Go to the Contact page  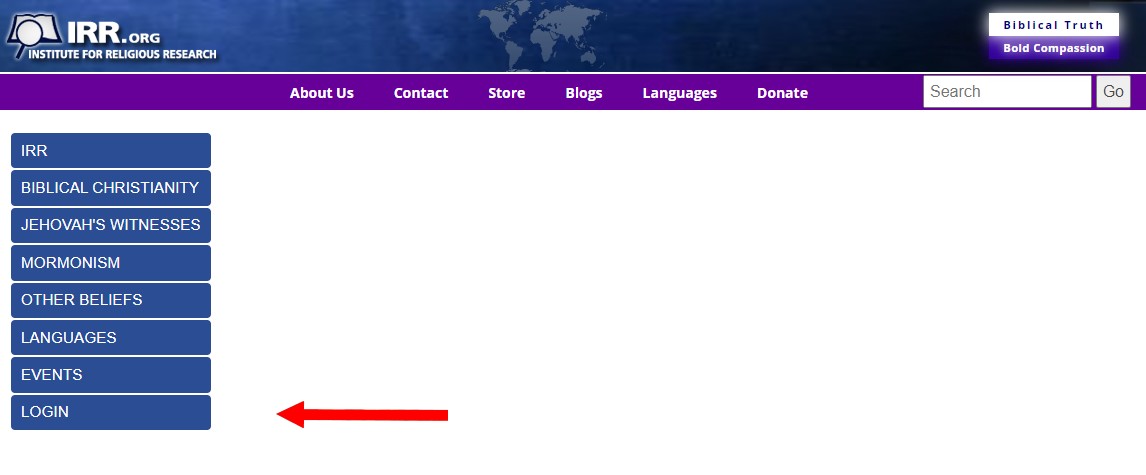421,93
